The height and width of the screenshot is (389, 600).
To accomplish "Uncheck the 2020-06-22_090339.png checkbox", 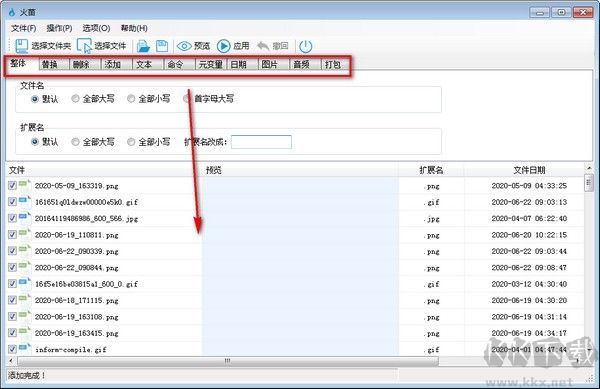I will [x=12, y=251].
